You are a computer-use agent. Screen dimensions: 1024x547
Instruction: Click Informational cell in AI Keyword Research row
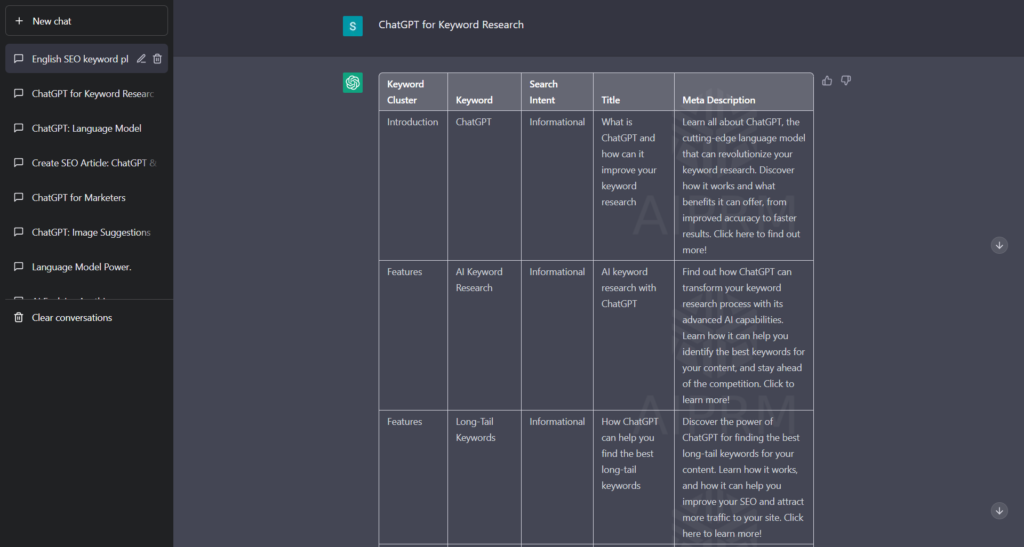(557, 336)
